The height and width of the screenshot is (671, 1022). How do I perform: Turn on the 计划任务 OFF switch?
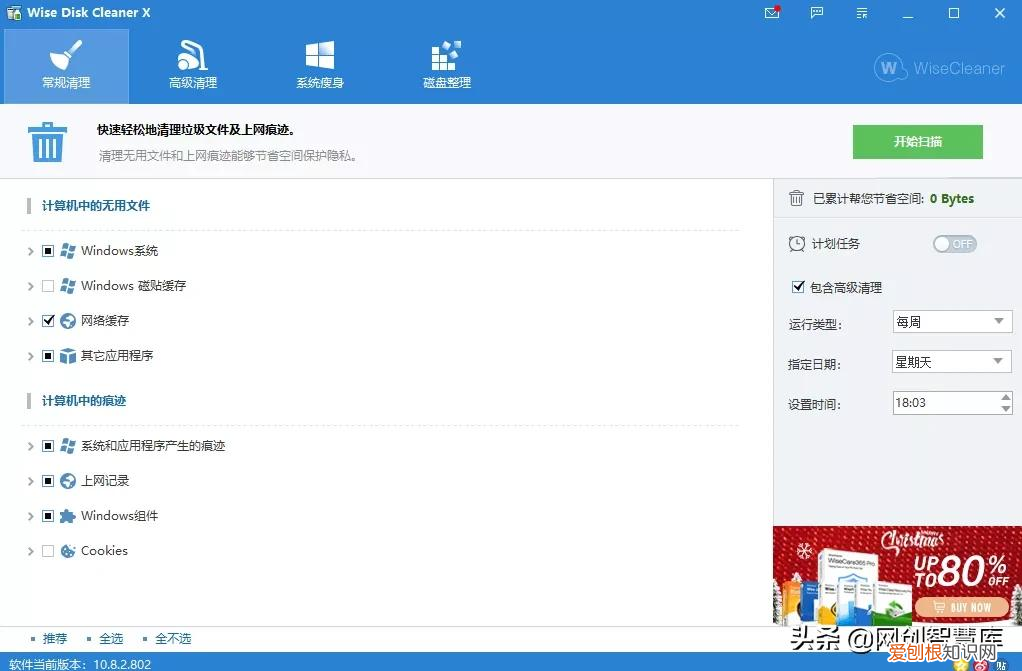954,243
